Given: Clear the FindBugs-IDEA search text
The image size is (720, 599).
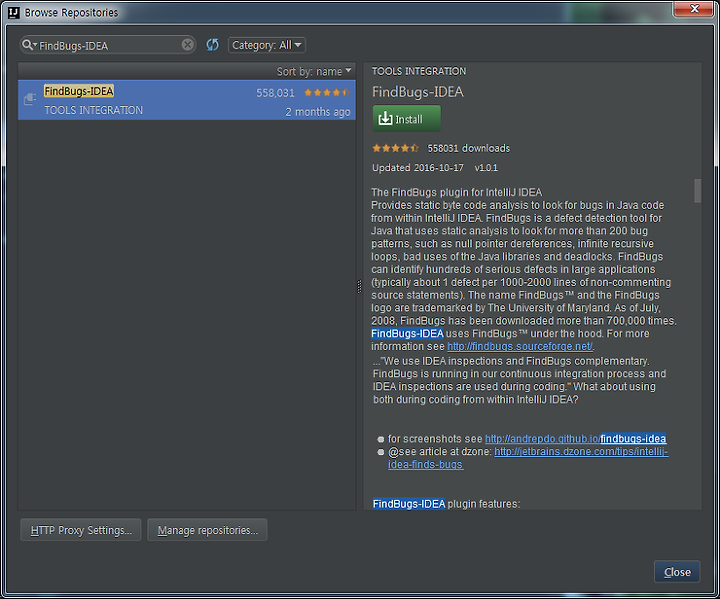Looking at the screenshot, I should click(187, 45).
